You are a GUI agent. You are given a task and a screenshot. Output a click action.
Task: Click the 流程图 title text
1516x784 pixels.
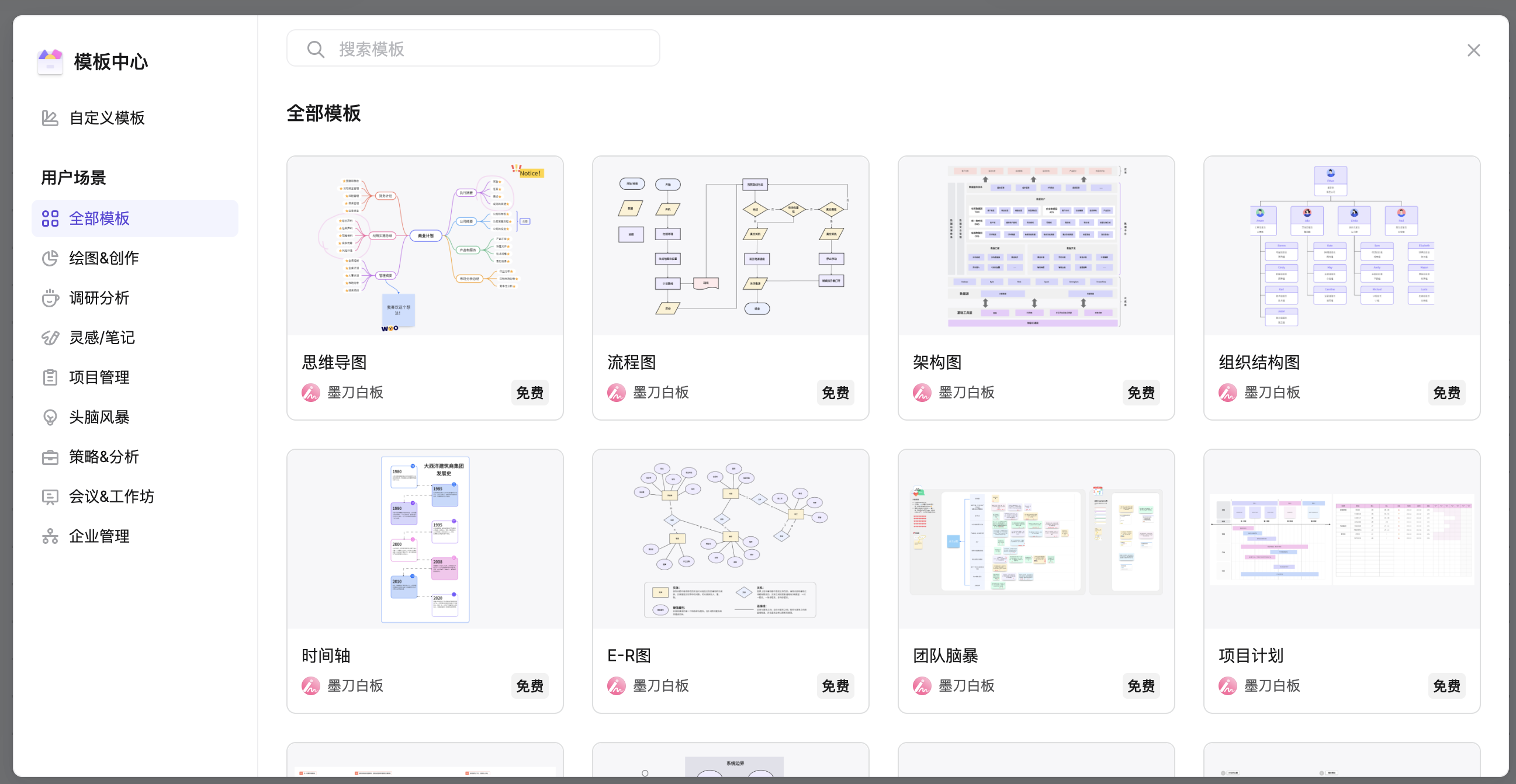point(631,362)
